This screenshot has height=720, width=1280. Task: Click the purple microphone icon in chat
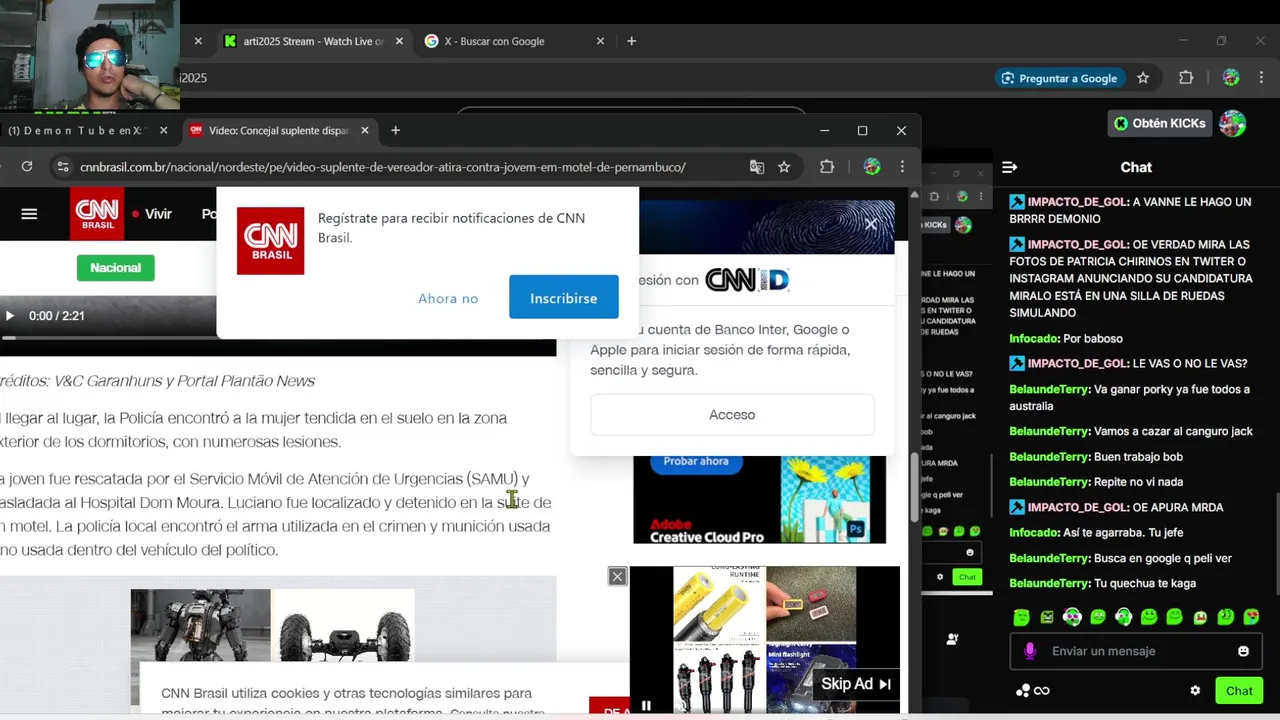click(x=1030, y=651)
